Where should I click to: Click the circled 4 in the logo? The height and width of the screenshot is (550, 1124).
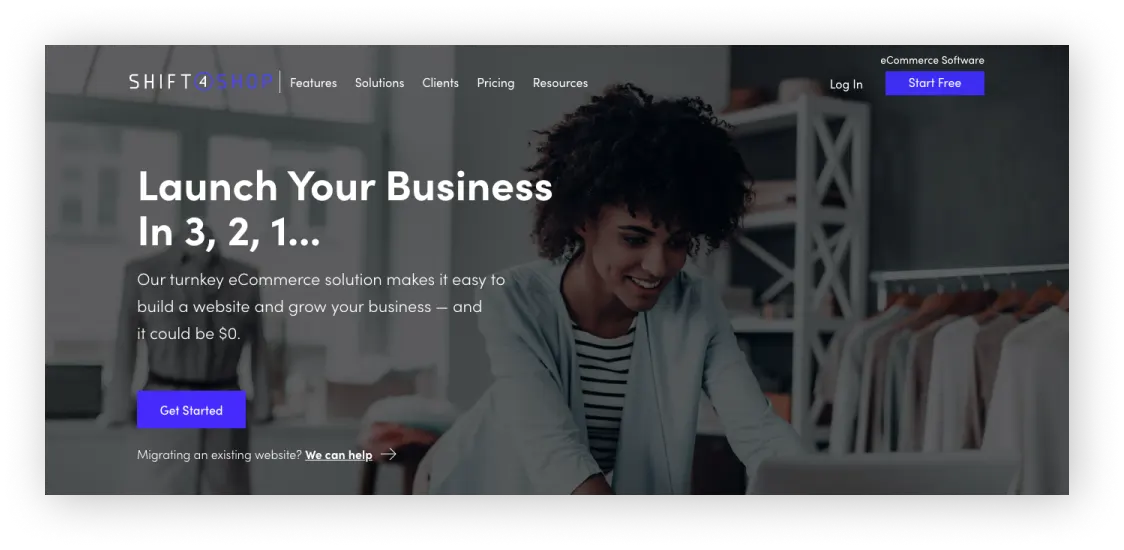[x=204, y=82]
